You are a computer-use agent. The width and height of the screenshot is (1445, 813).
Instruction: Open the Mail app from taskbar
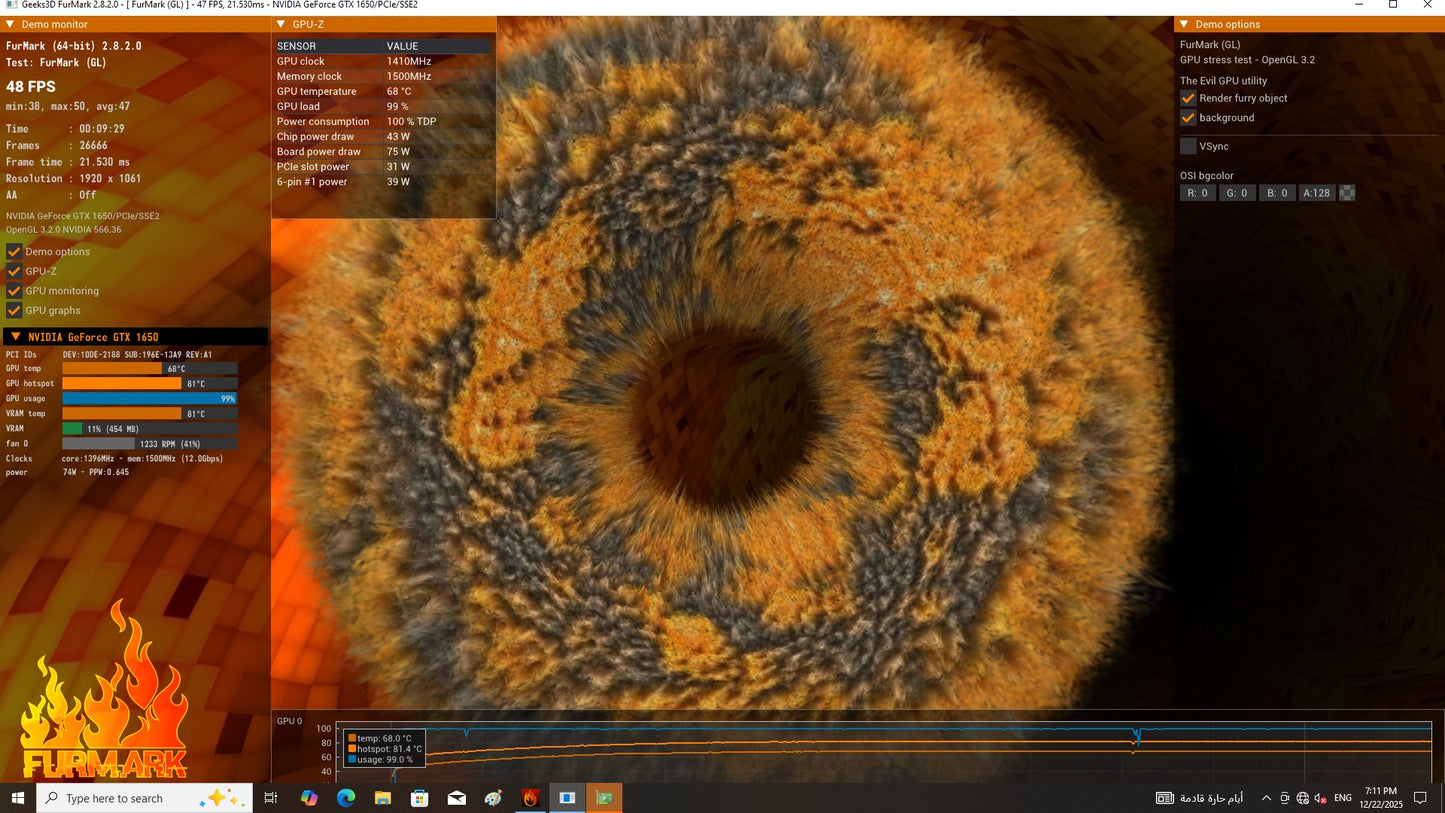457,798
